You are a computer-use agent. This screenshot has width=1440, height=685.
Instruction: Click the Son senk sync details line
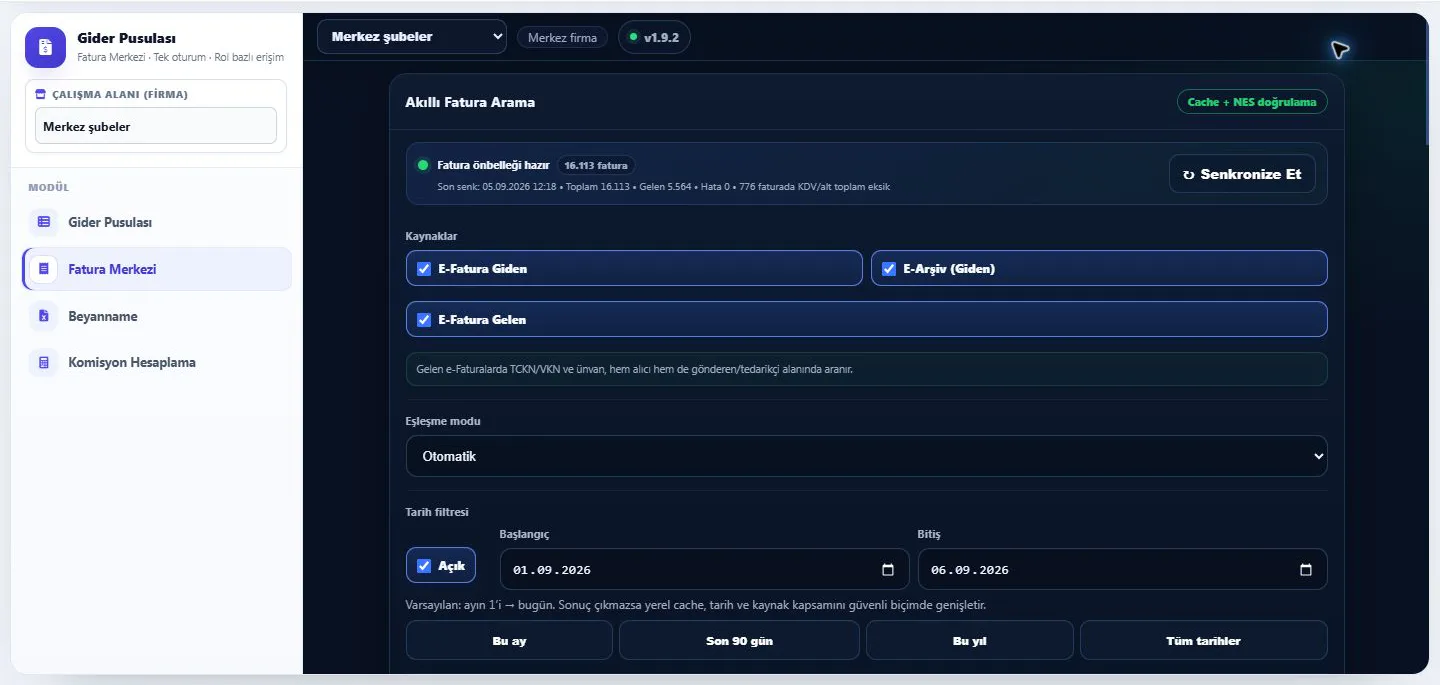coord(664,187)
